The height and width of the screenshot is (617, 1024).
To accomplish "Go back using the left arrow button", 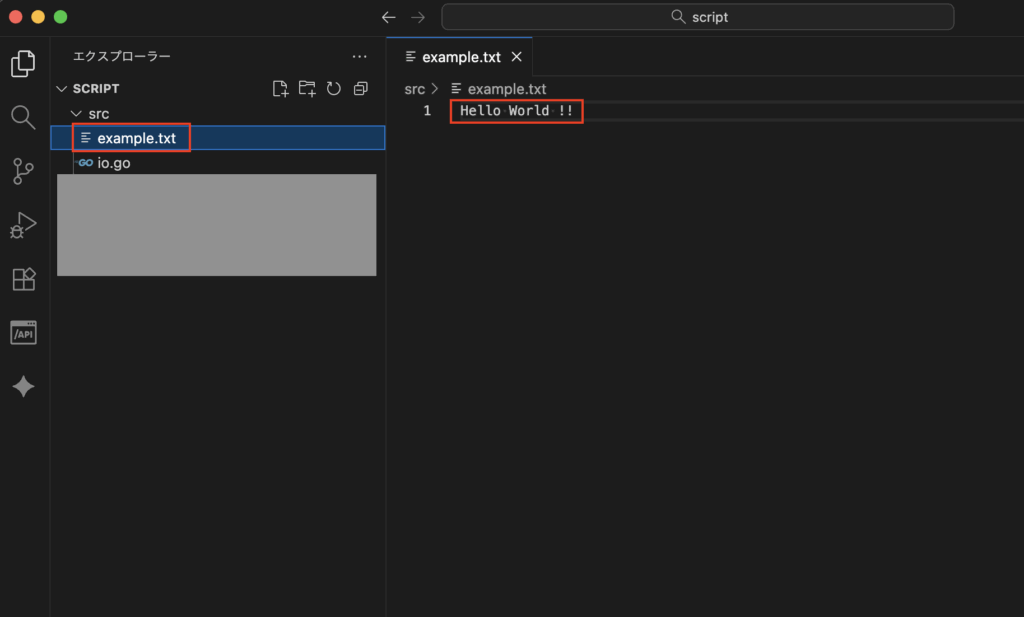I will 389,17.
